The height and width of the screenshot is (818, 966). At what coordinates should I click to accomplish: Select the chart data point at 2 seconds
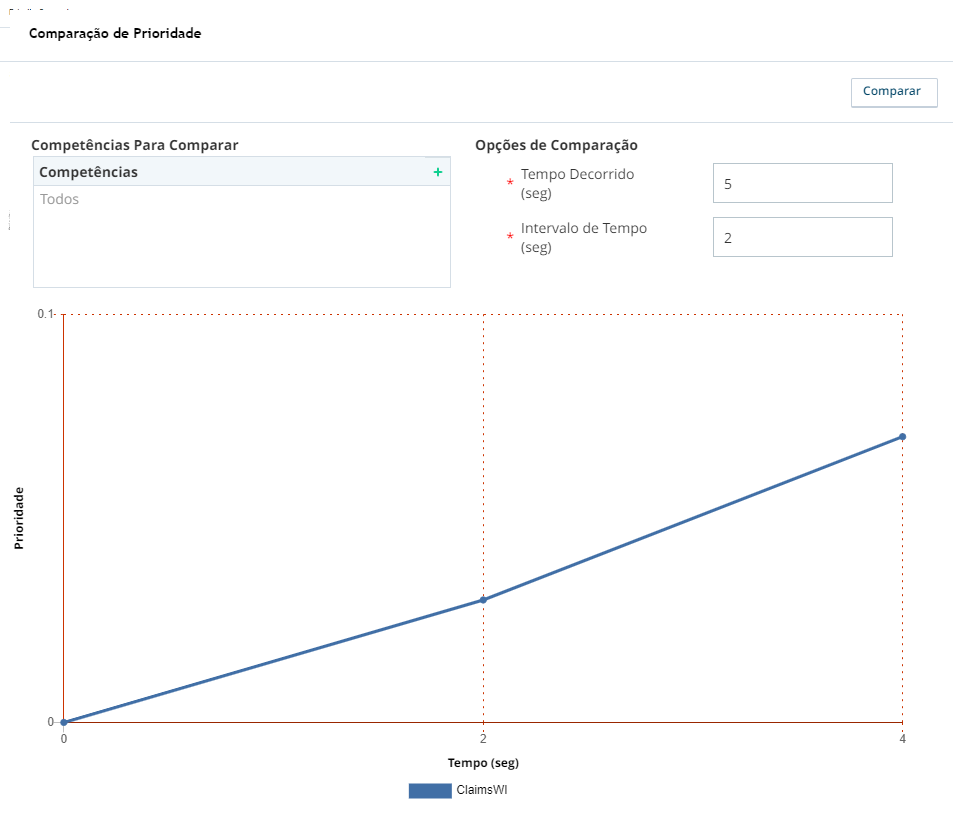click(x=483, y=600)
